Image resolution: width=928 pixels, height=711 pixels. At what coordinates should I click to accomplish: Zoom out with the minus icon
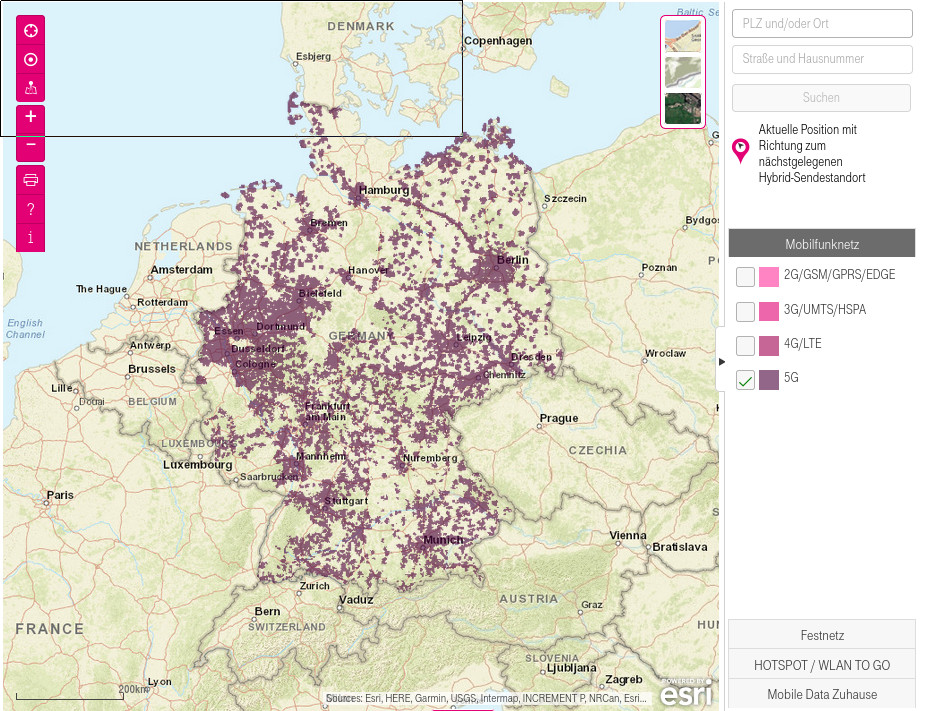[30, 146]
